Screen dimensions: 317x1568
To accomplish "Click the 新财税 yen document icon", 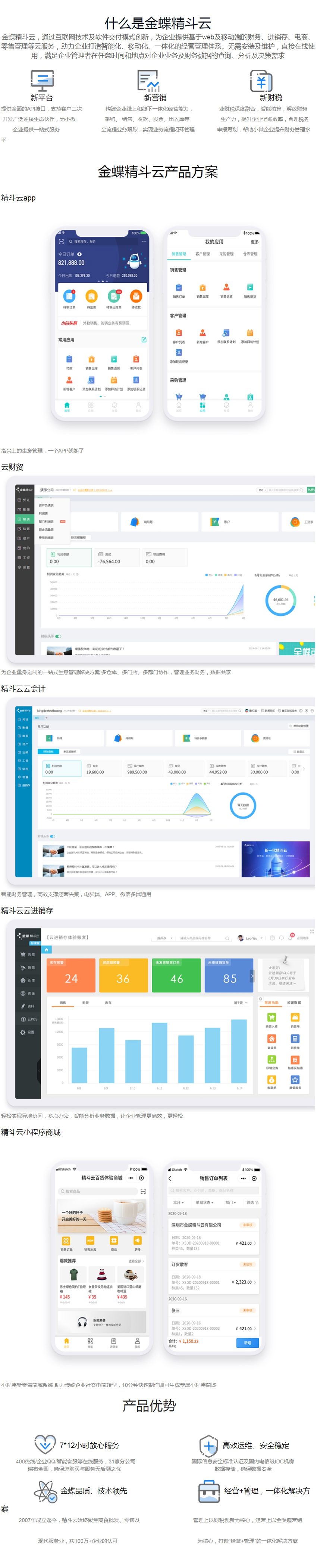I will tap(261, 81).
